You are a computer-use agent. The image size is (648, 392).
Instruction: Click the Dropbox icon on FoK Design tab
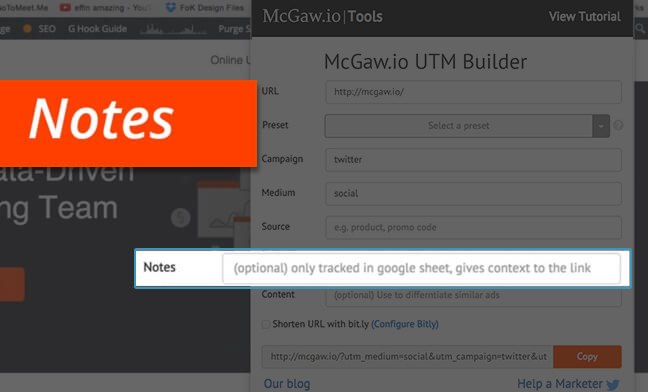pos(171,7)
